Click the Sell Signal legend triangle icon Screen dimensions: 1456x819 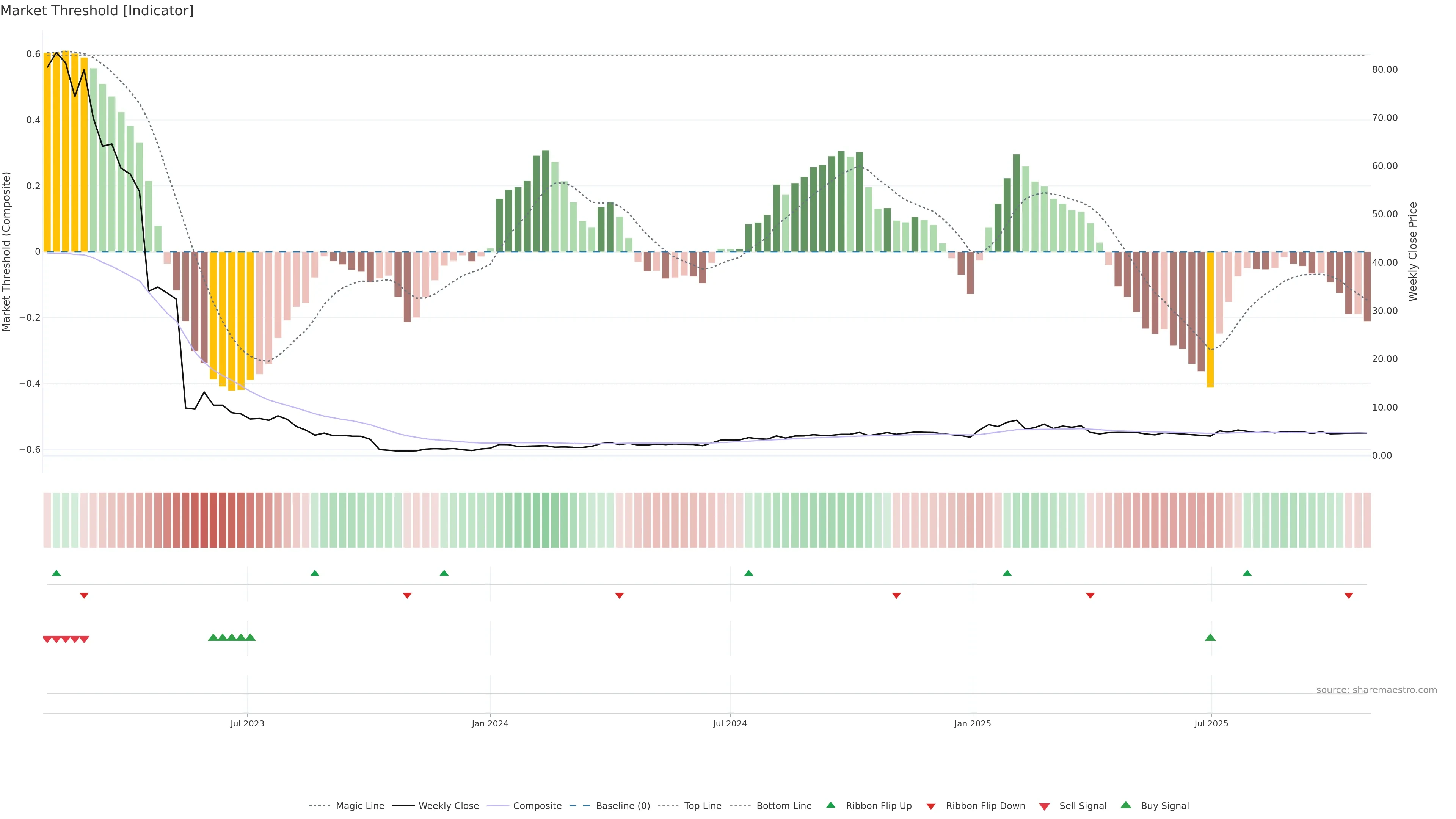pos(1045,806)
